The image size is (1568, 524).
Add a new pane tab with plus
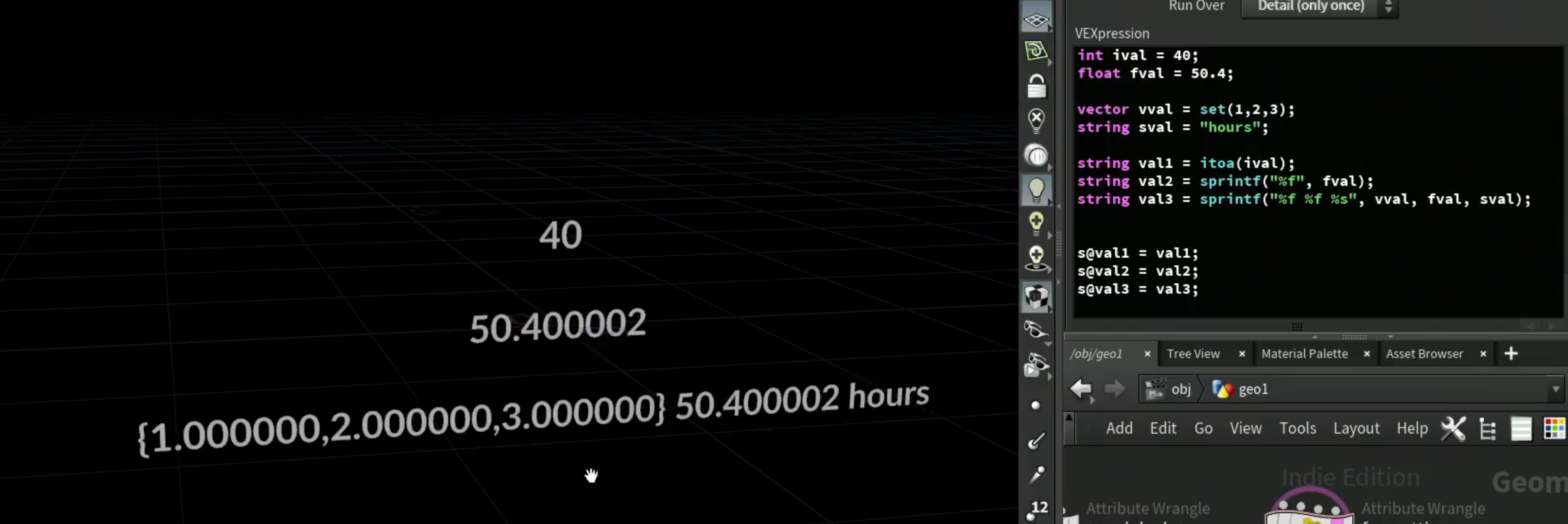point(1511,354)
